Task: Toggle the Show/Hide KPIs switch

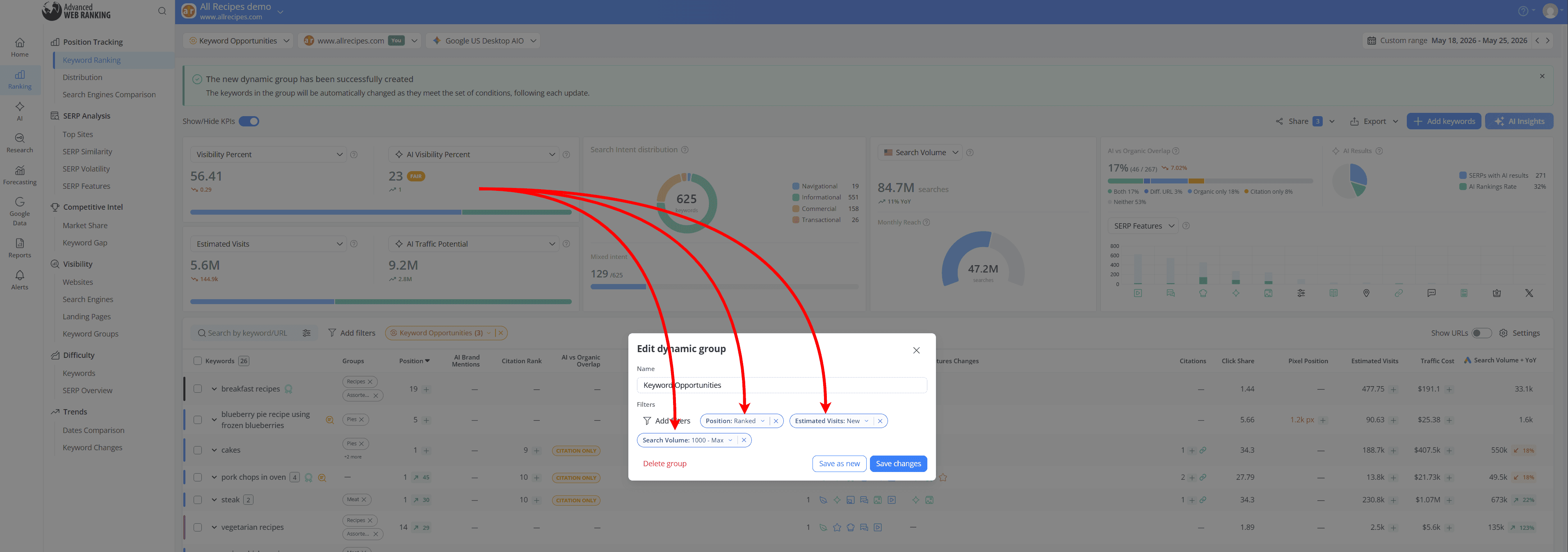Action: pos(249,121)
